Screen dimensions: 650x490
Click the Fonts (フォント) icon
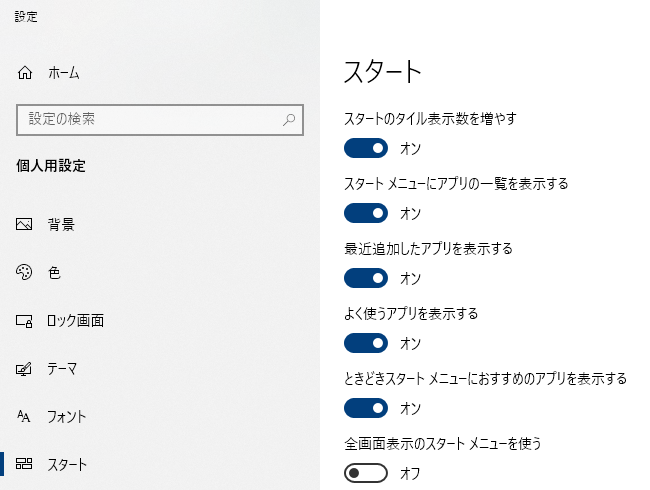coord(26,416)
